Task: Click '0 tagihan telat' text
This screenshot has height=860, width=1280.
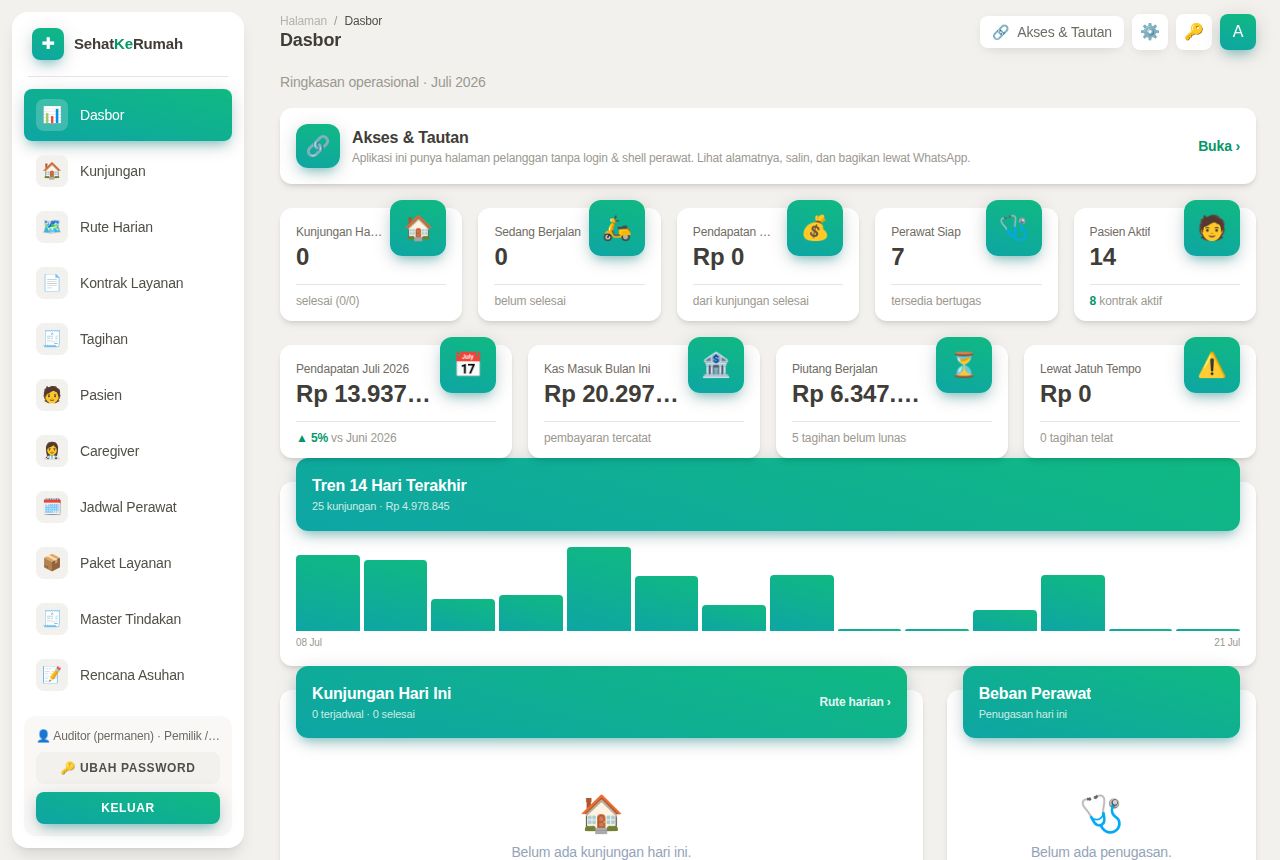Action: (1076, 438)
